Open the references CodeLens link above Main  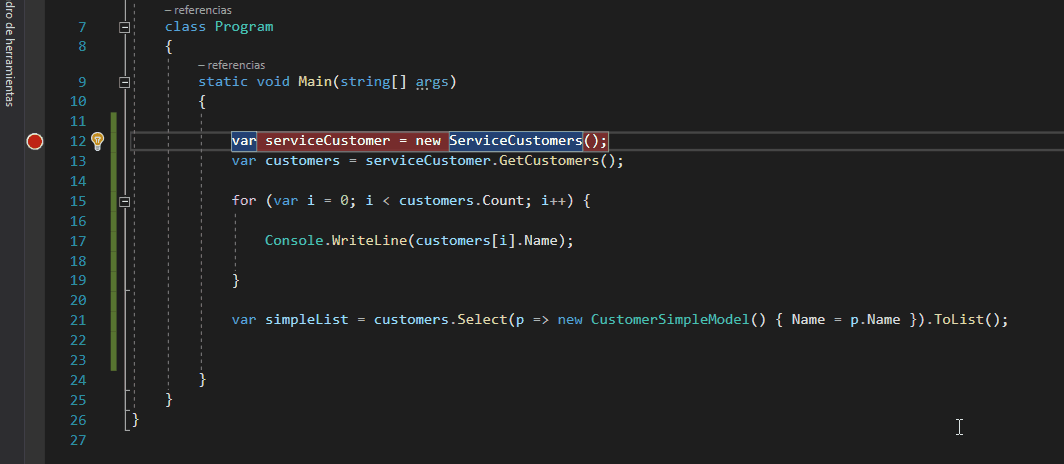(231, 65)
